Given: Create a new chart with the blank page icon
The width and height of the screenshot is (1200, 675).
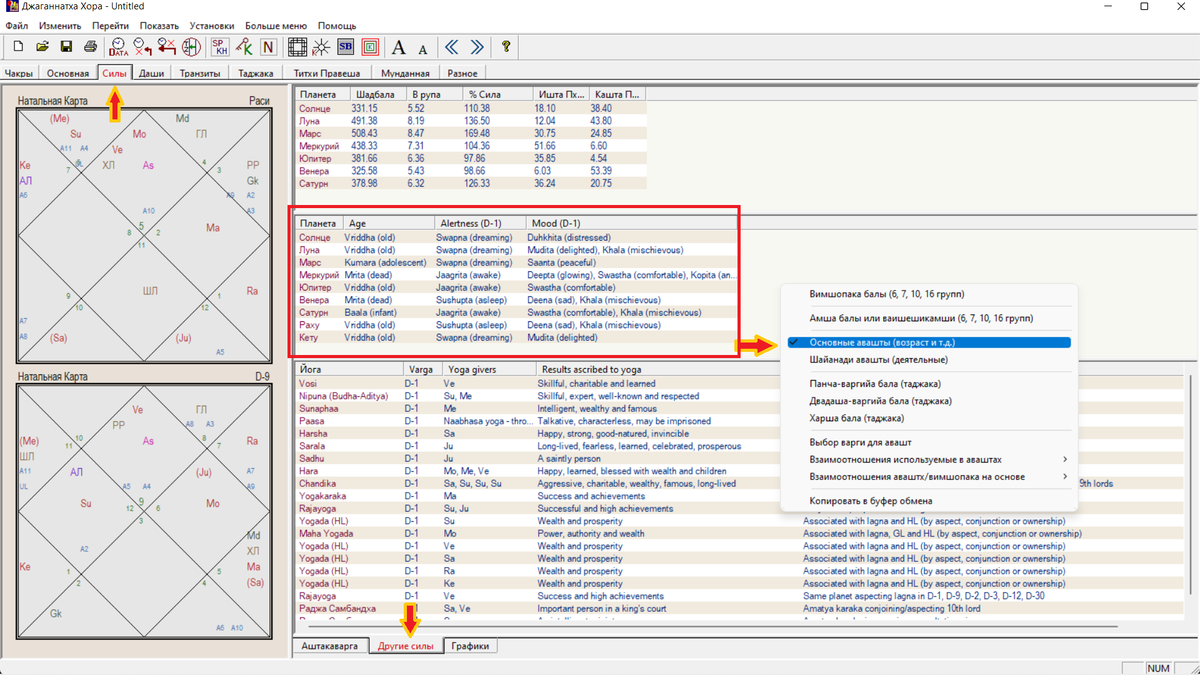Looking at the screenshot, I should click(x=18, y=46).
